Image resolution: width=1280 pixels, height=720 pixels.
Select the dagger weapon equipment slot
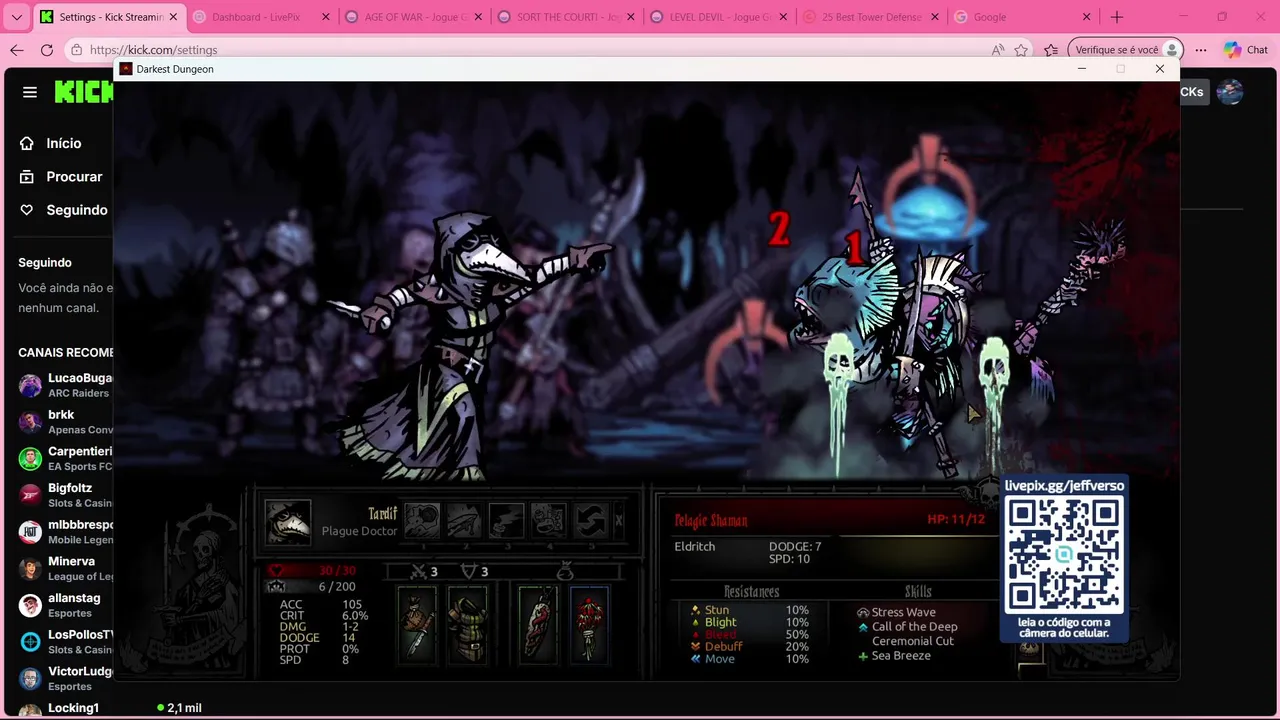pyautogui.click(x=417, y=624)
